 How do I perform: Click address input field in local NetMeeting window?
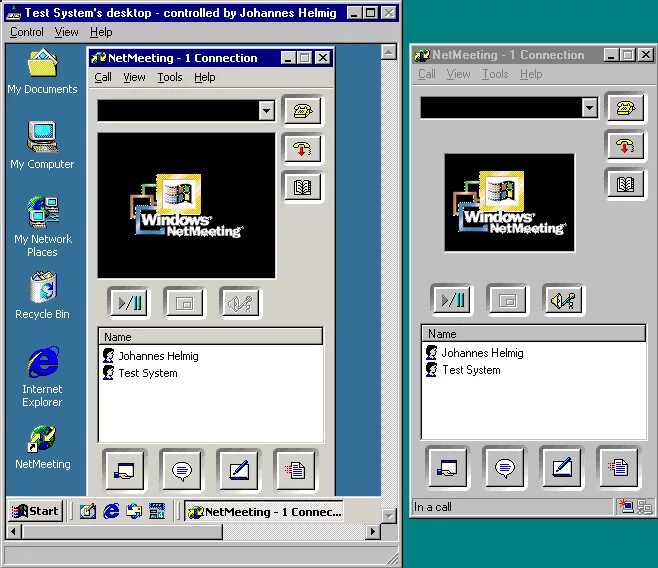click(x=501, y=108)
